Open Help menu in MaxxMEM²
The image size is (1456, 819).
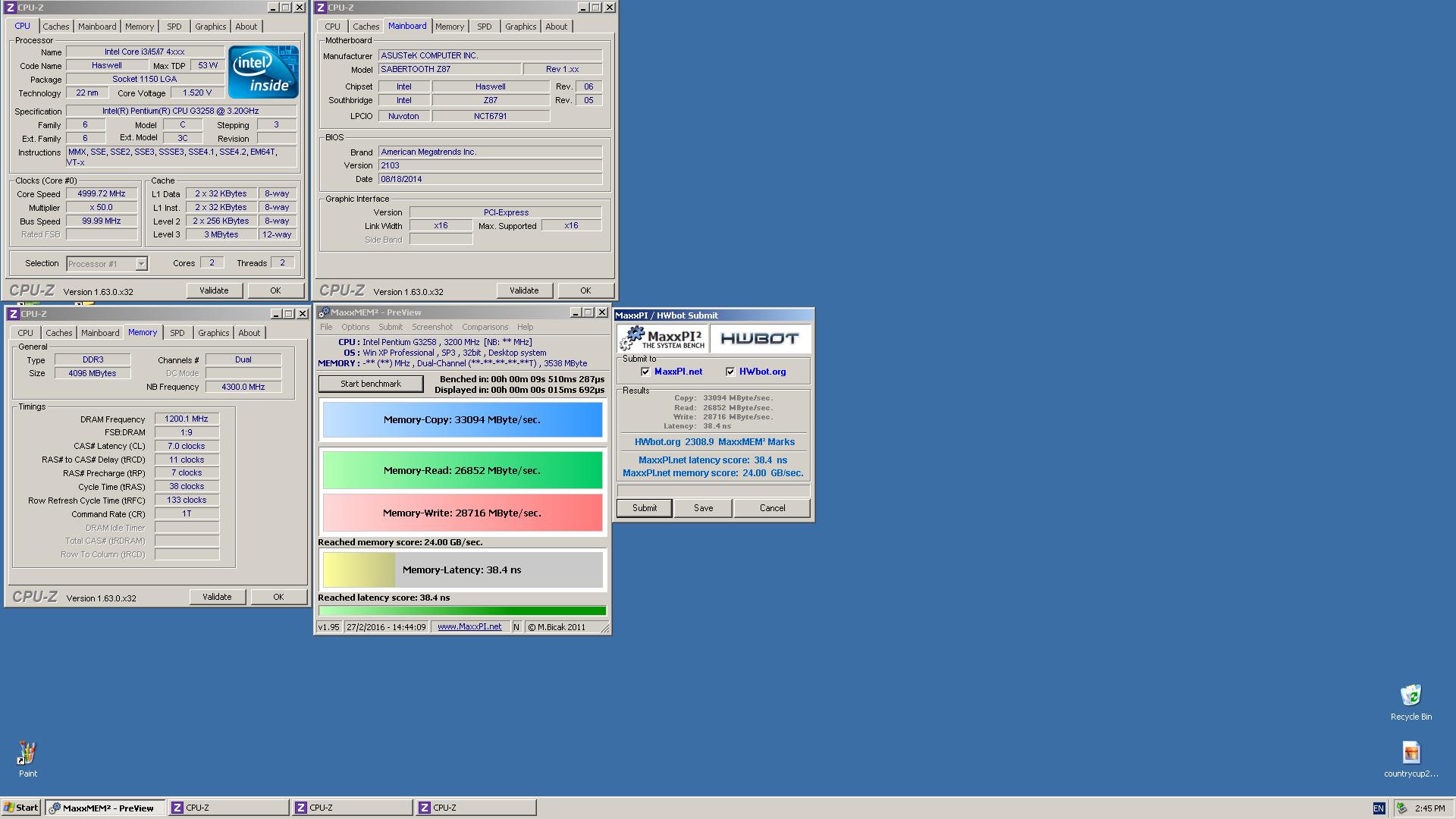[525, 327]
